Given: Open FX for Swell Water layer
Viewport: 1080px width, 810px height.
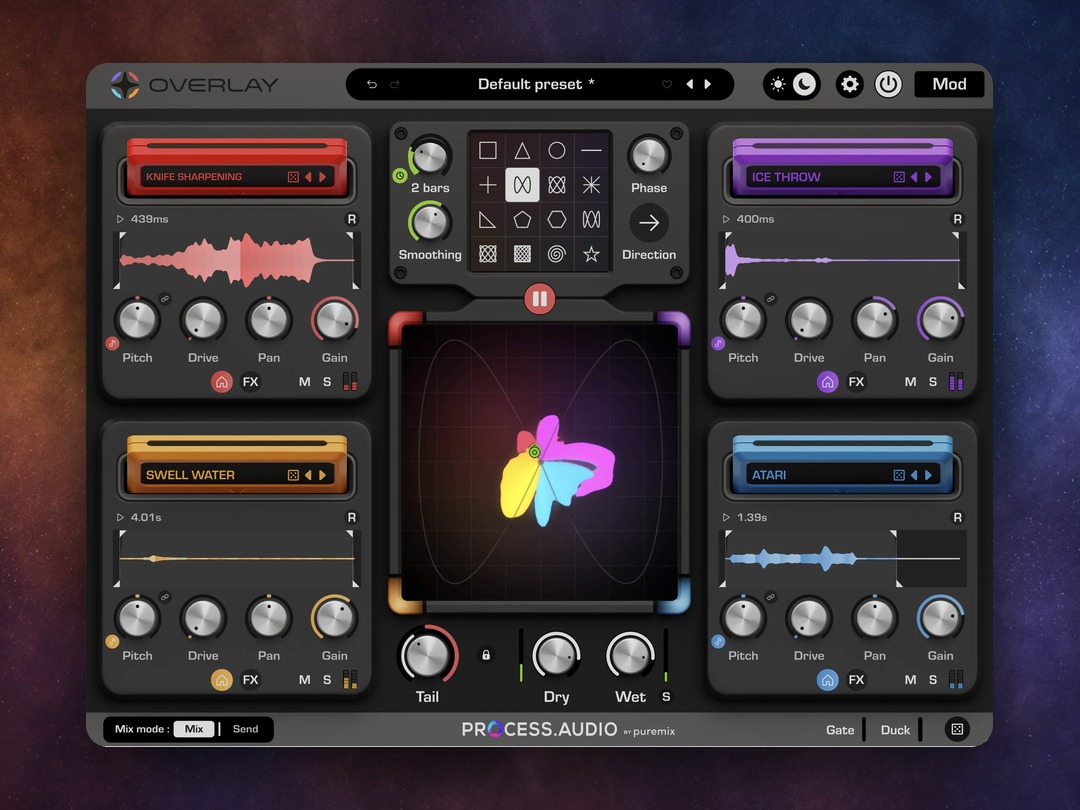Looking at the screenshot, I should point(251,680).
